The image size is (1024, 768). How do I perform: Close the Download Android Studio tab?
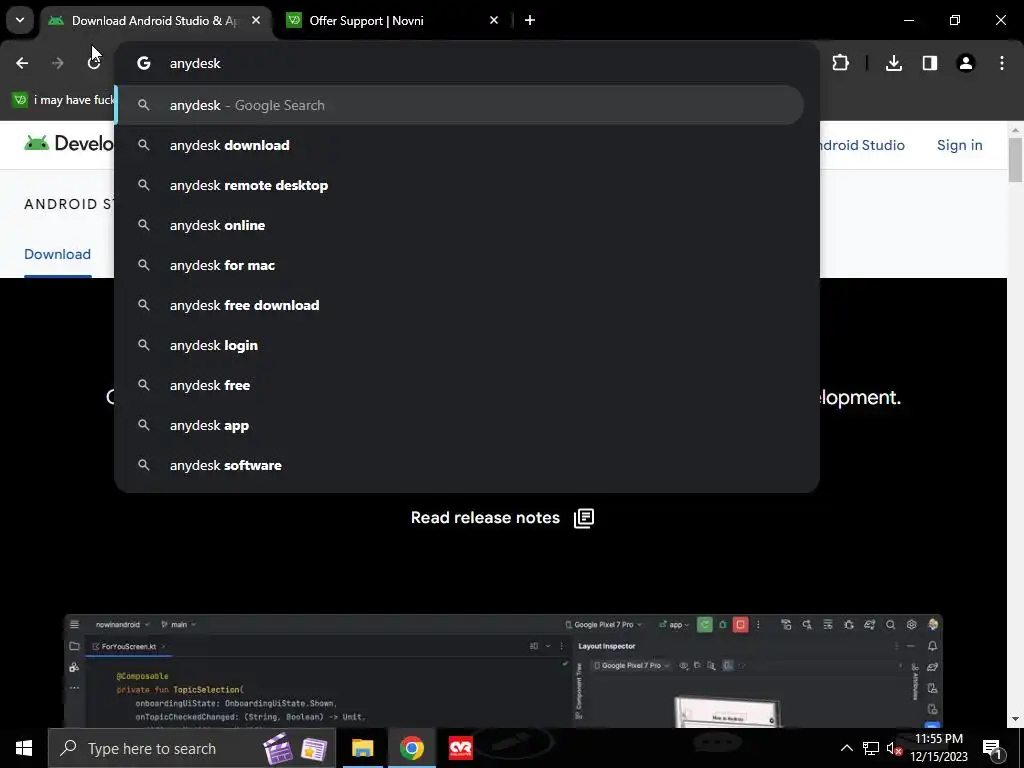256,20
